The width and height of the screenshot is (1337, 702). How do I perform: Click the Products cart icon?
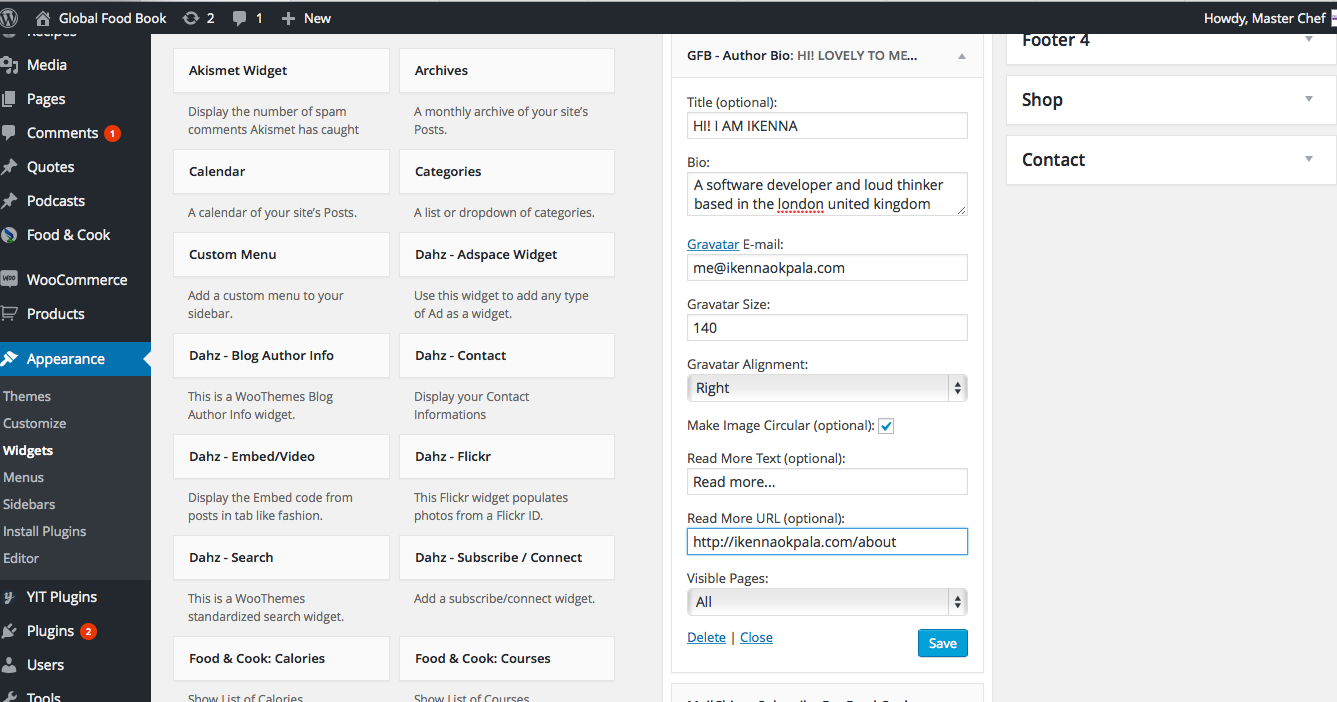[x=9, y=313]
